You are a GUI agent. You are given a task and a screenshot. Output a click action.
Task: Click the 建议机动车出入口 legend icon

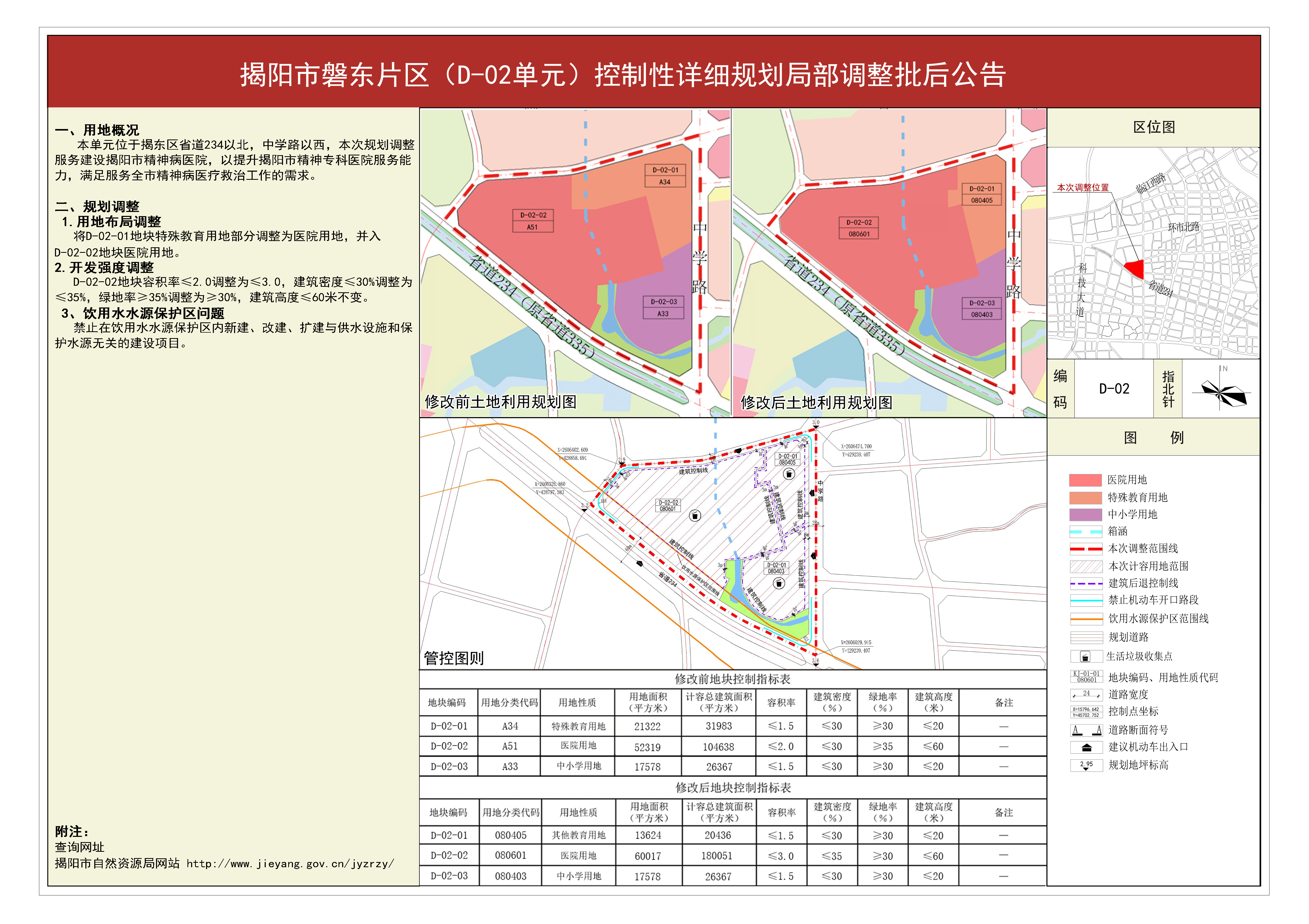pyautogui.click(x=1086, y=747)
